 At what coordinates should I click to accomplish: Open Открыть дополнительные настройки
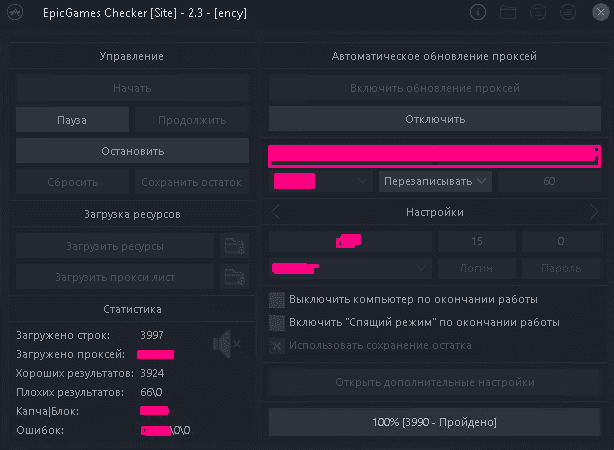tap(435, 382)
